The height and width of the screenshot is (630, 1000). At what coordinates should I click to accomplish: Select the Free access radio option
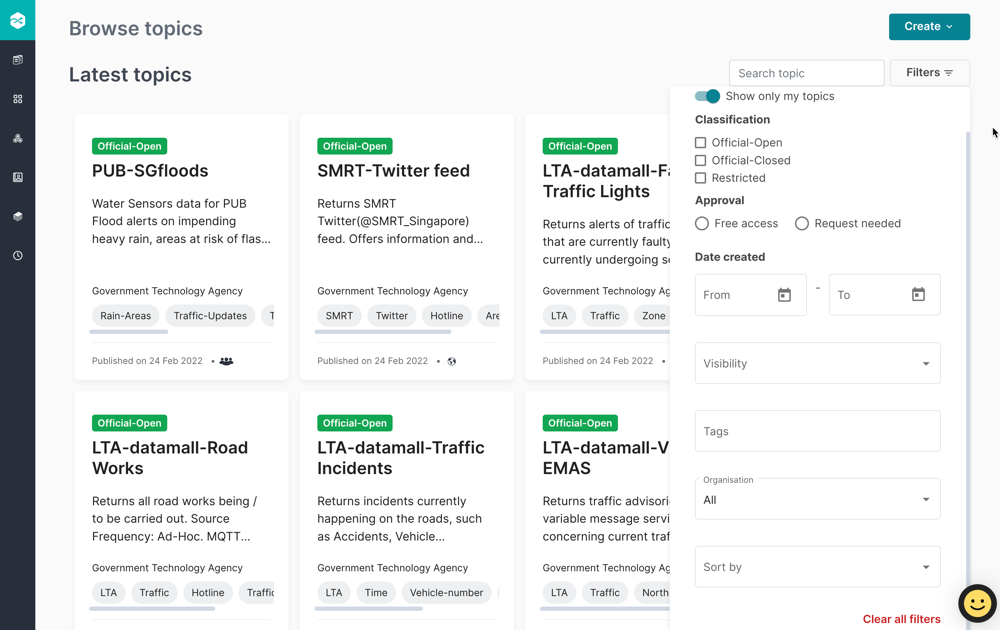(x=702, y=224)
